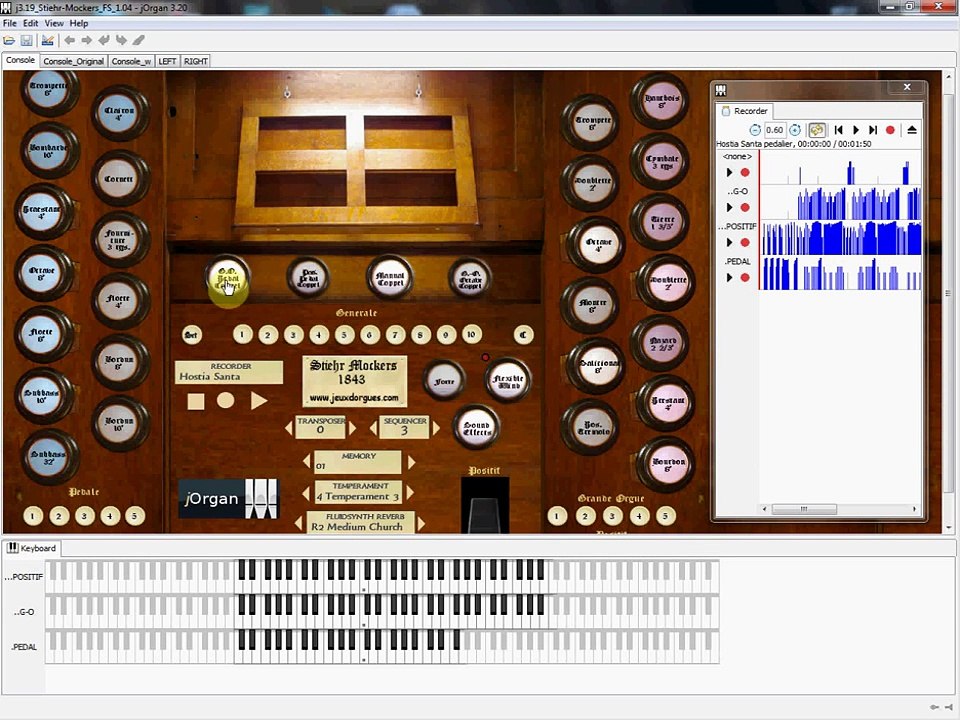This screenshot has width=960, height=720.
Task: Open the Edit menu
Action: 31,23
